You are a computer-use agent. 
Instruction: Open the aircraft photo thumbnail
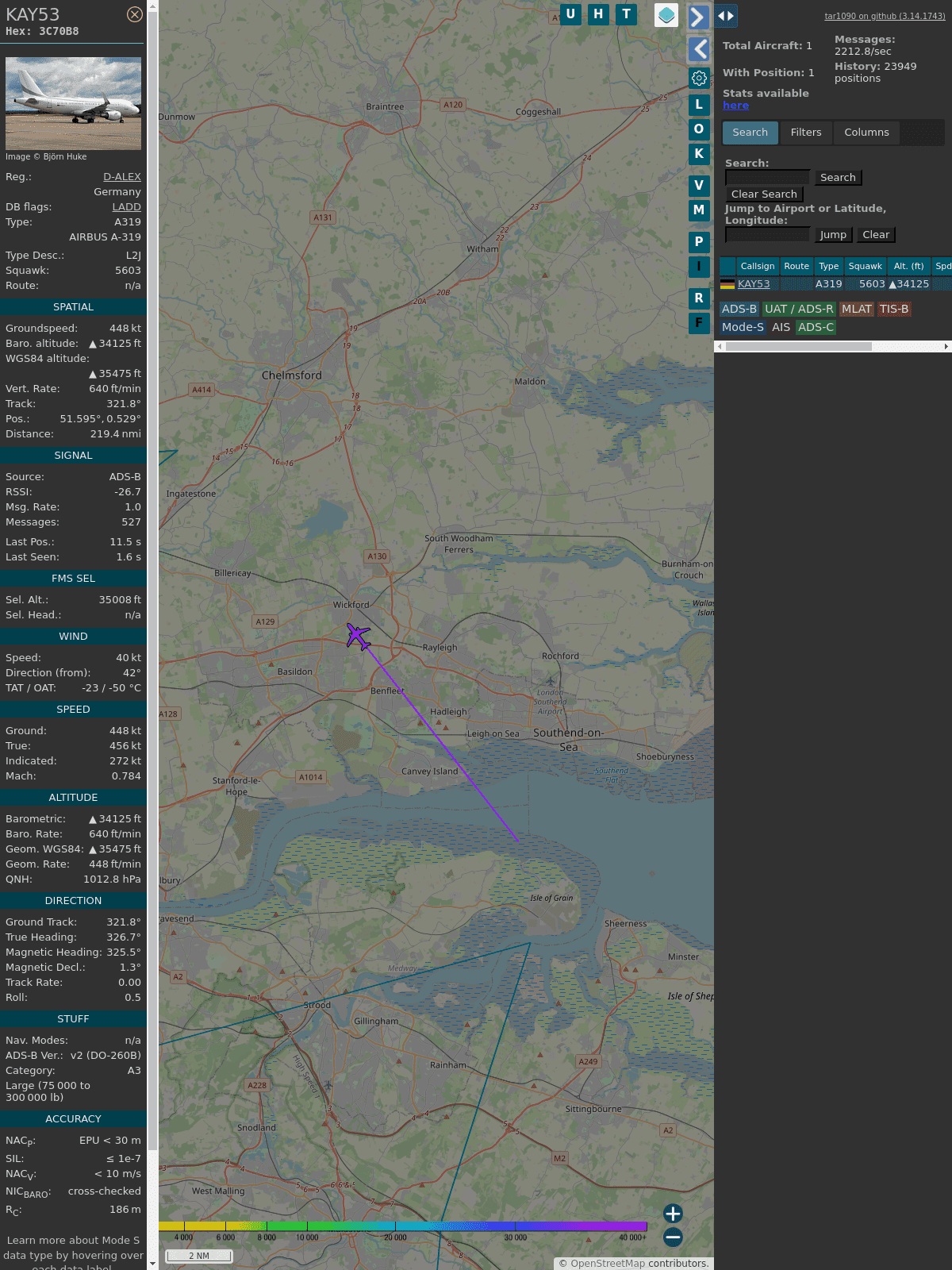coord(73,103)
